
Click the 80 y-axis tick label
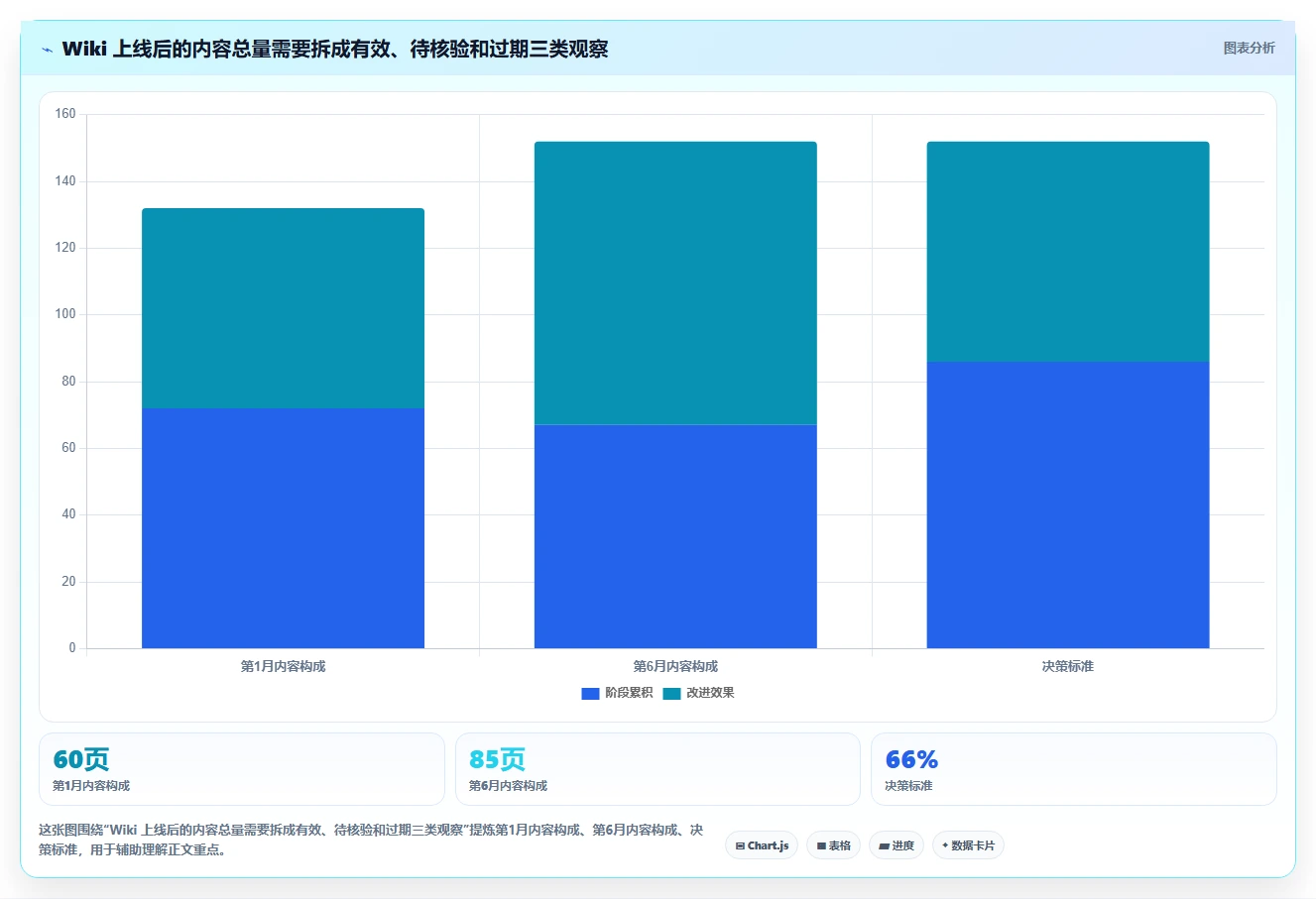point(68,382)
